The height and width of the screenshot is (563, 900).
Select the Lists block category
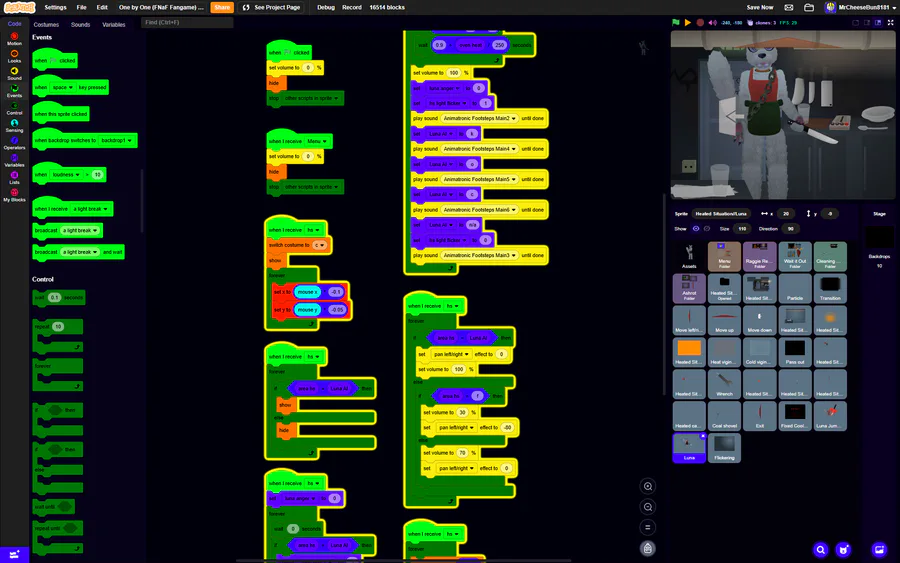click(x=14, y=178)
